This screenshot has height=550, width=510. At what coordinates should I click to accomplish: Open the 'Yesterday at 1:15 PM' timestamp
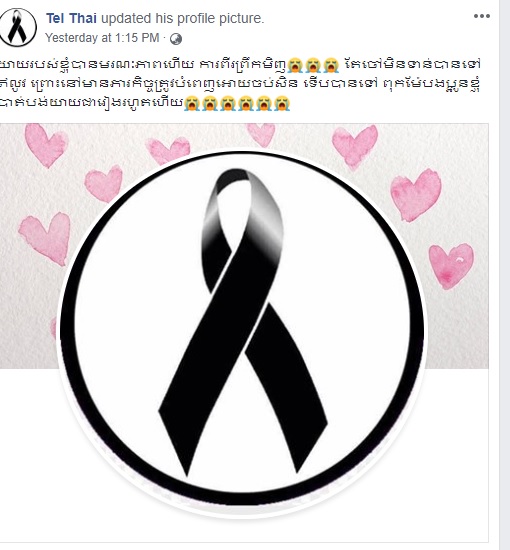coord(102,38)
